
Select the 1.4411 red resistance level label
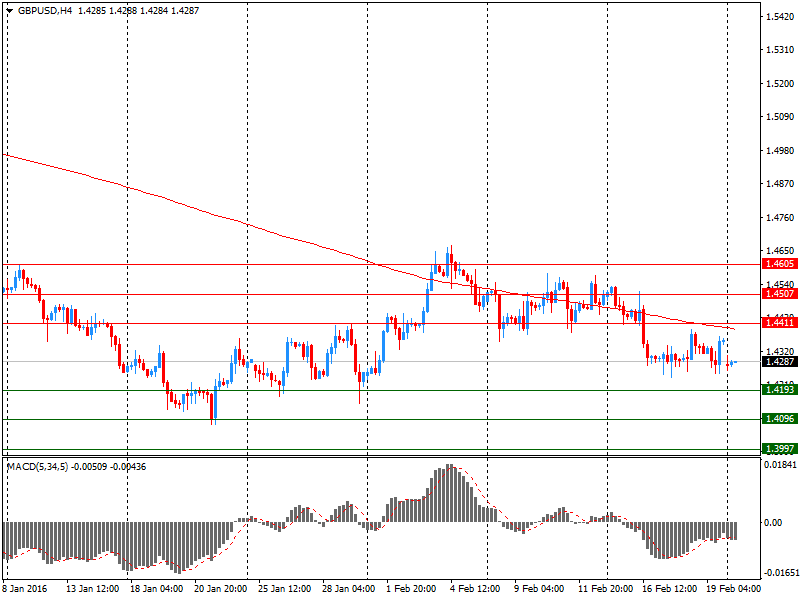pos(780,322)
